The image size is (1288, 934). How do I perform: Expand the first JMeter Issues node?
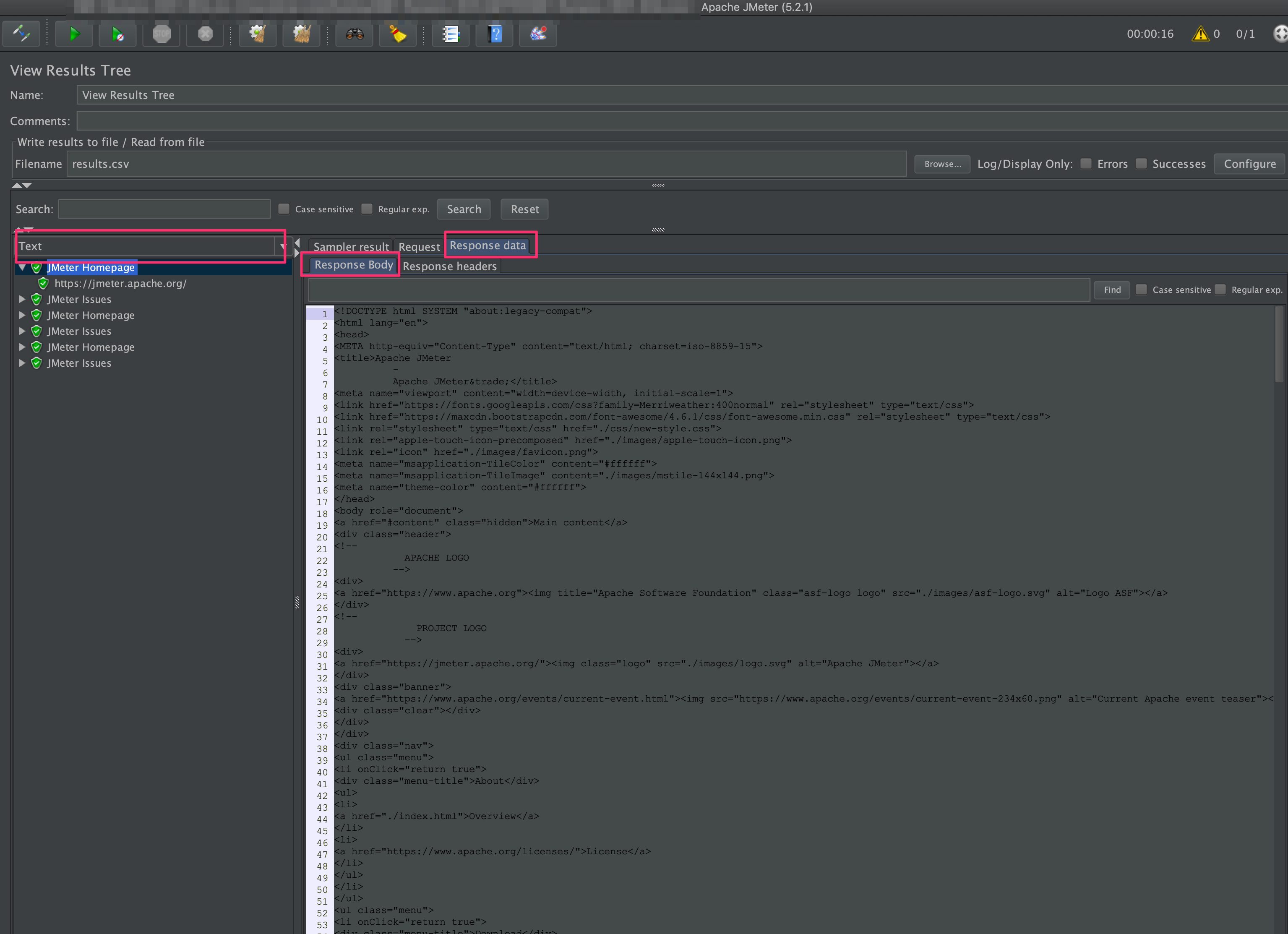click(x=22, y=300)
